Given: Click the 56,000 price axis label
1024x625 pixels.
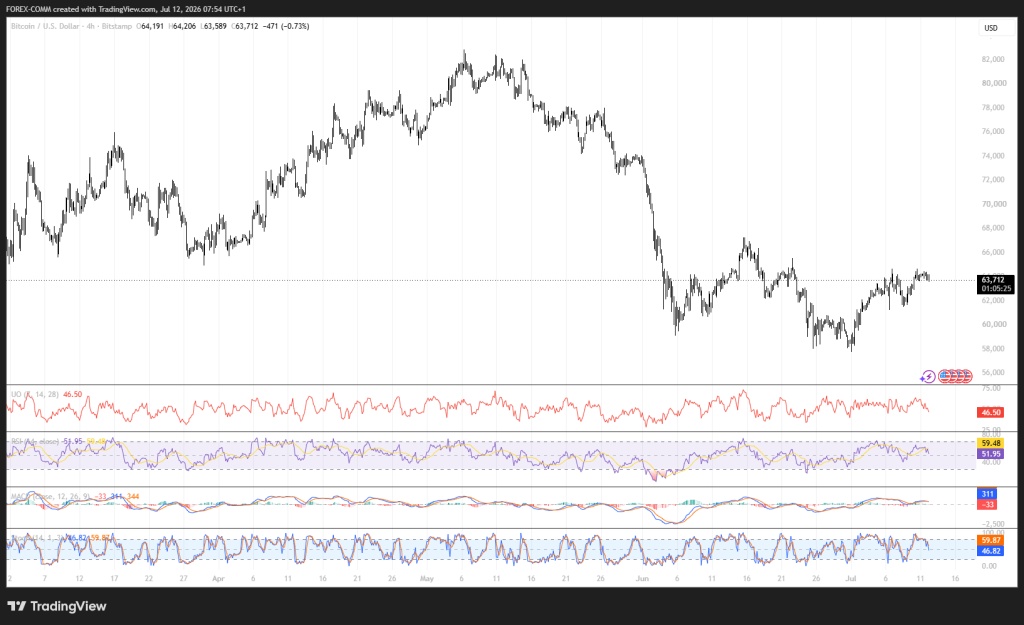Looking at the screenshot, I should pos(993,372).
